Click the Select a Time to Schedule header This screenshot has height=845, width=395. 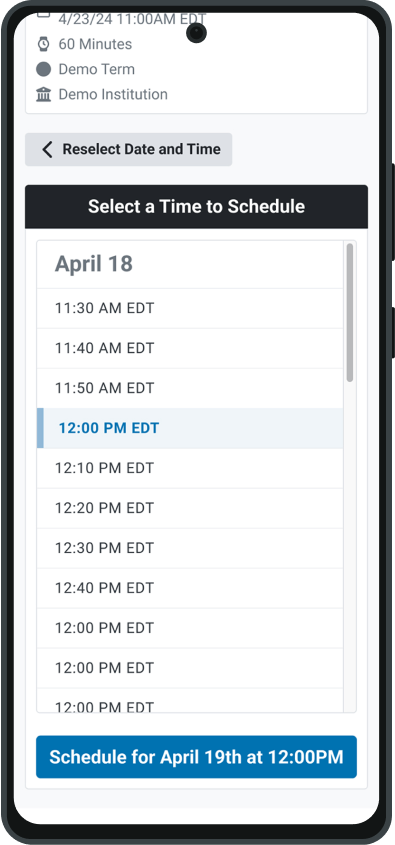(197, 206)
